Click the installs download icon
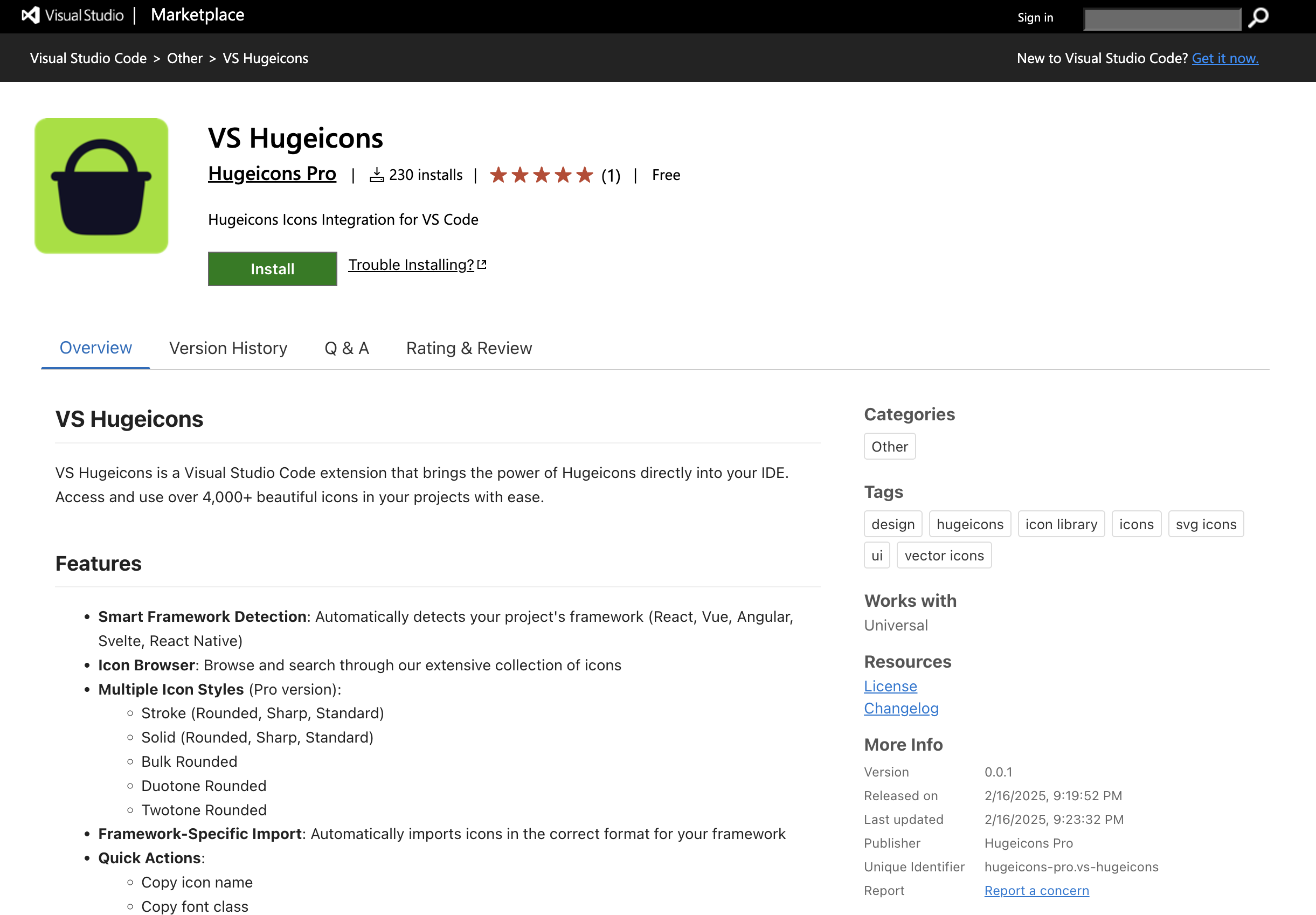 377,175
